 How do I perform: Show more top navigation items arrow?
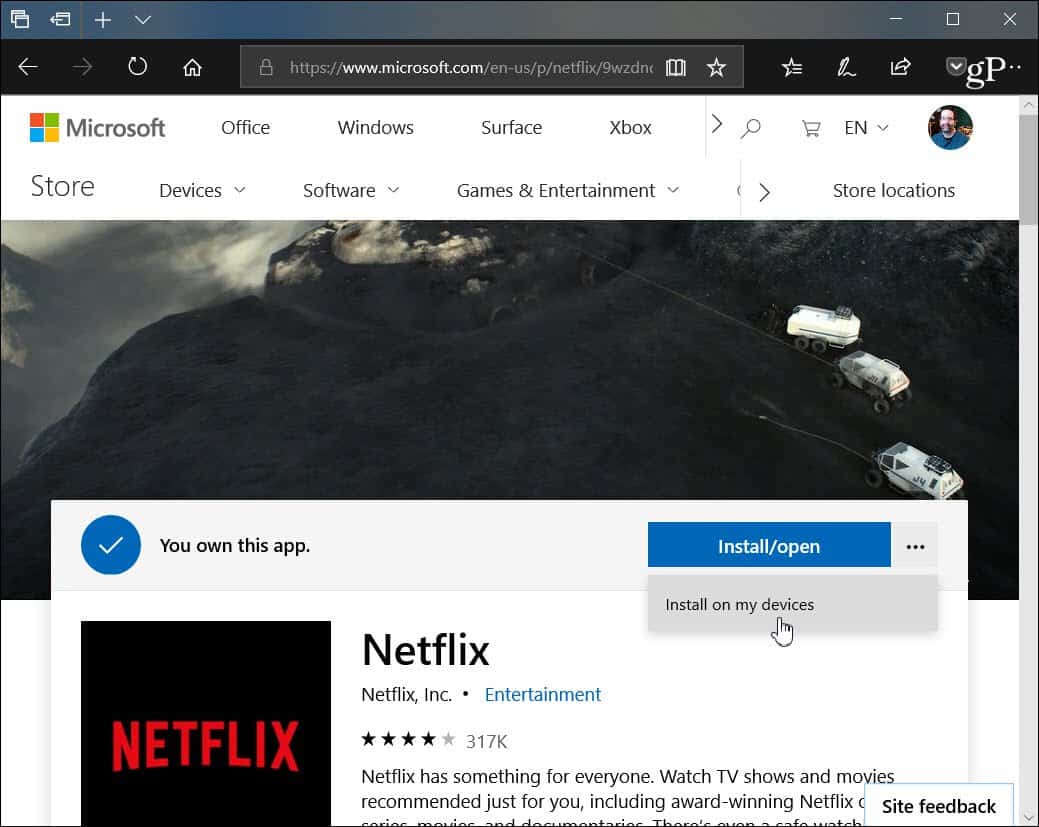[x=716, y=124]
